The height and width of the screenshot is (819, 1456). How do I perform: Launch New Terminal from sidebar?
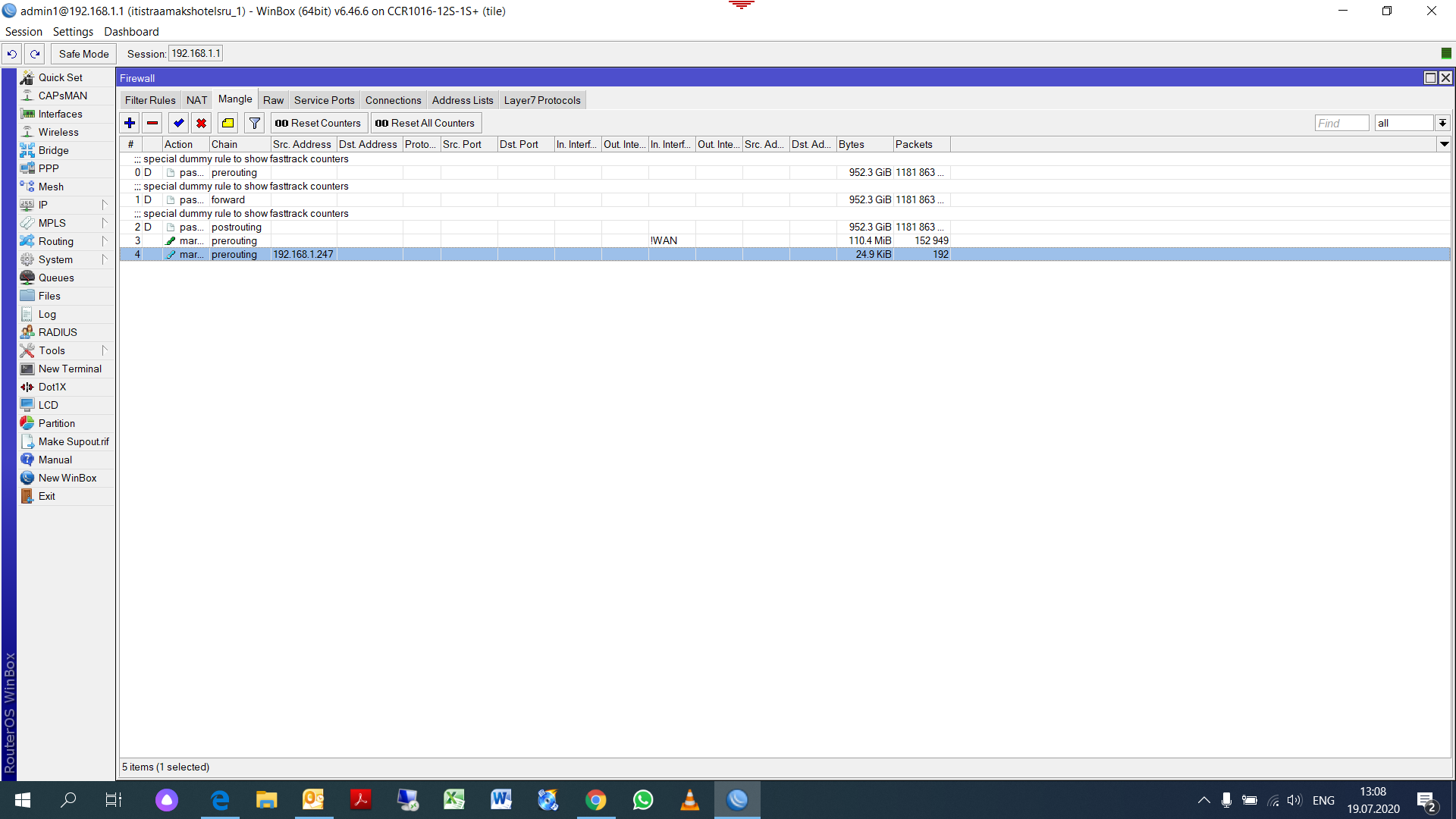66,369
